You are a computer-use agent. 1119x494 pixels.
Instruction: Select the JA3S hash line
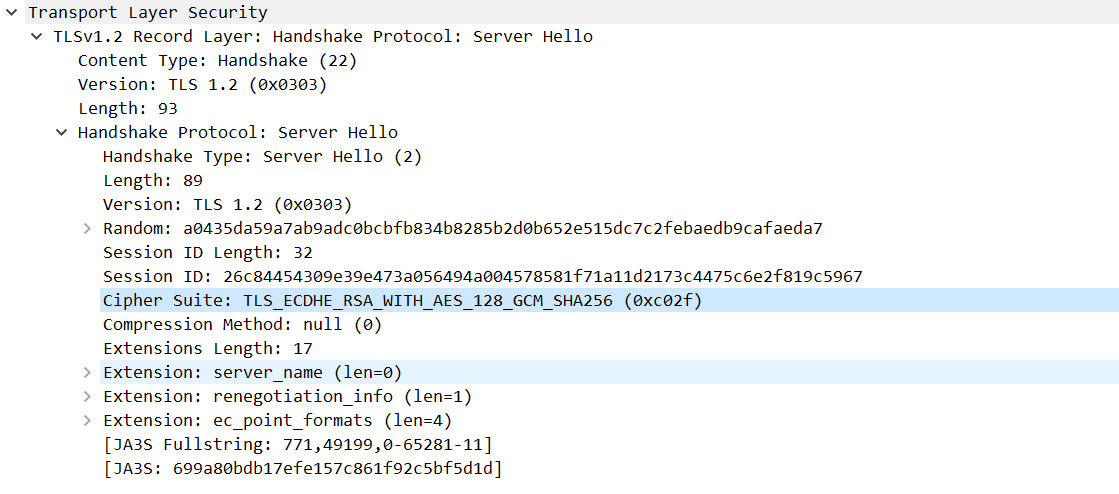(302, 468)
